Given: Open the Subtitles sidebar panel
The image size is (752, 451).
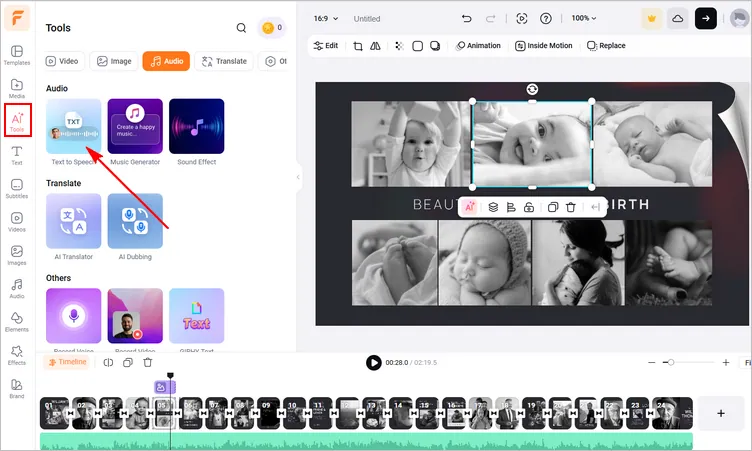Looking at the screenshot, I should (x=17, y=189).
